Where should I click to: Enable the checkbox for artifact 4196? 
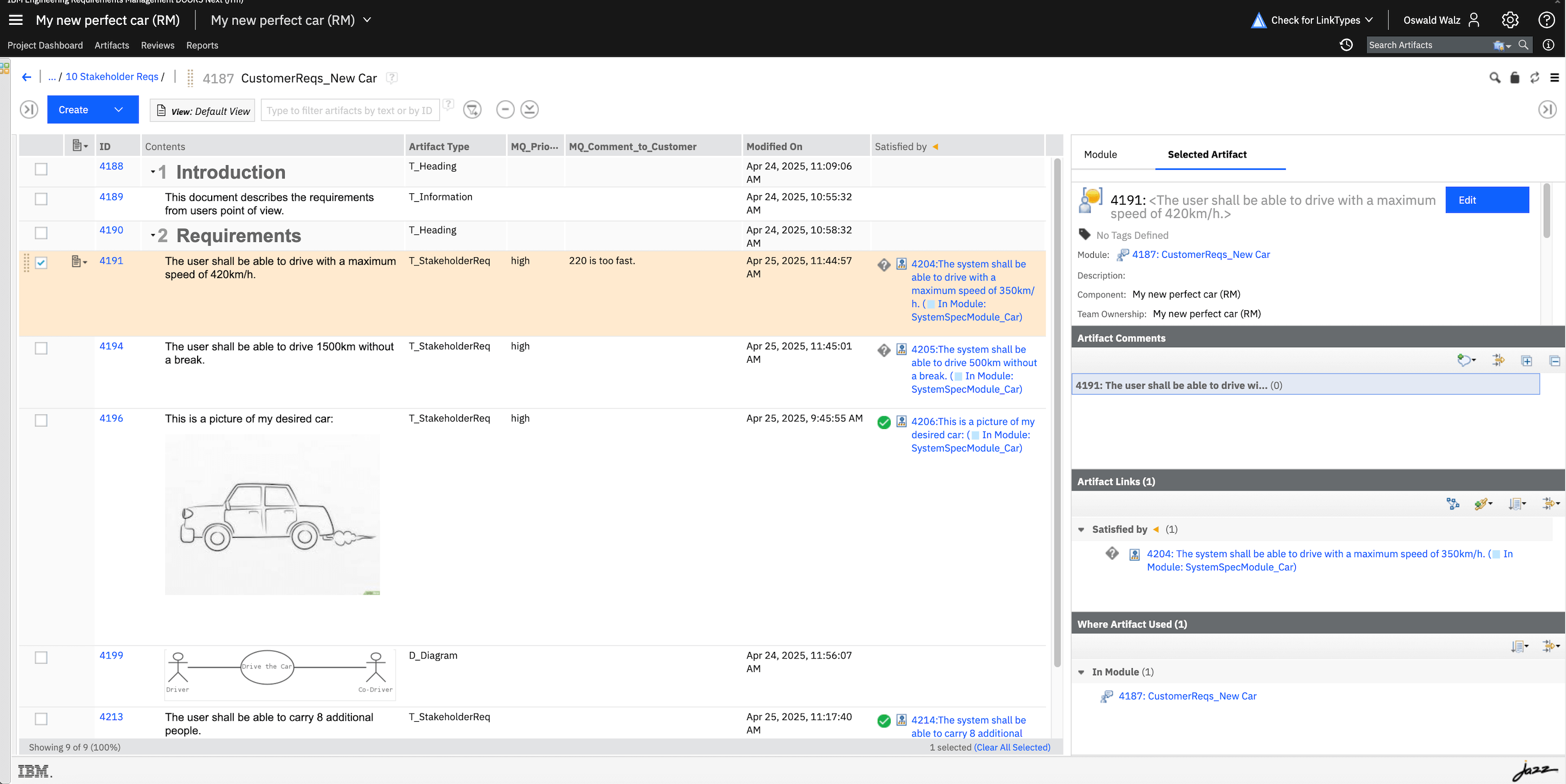point(41,420)
